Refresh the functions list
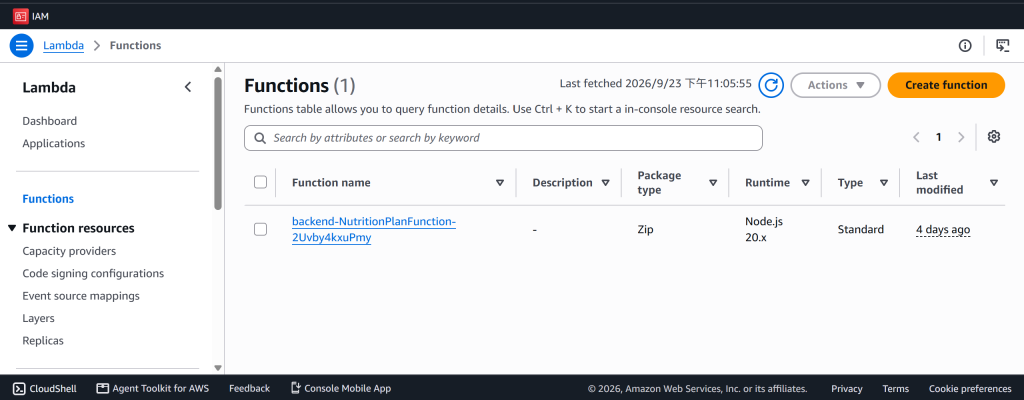This screenshot has height=400, width=1024. pos(771,85)
